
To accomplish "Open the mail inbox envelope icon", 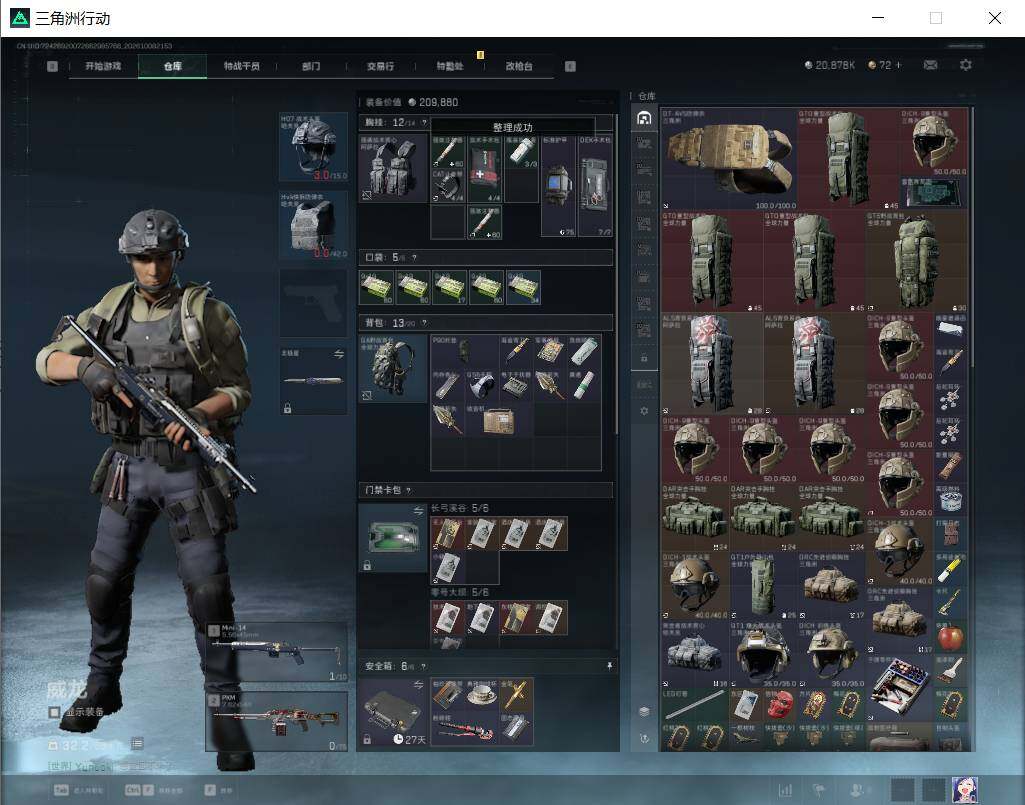I will (x=930, y=65).
